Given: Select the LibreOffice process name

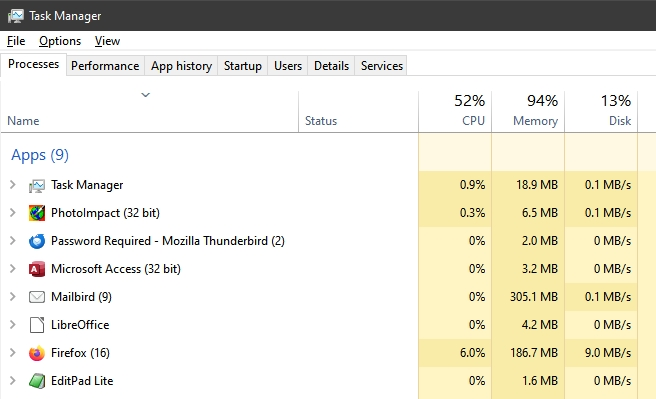Looking at the screenshot, I should 80,325.
